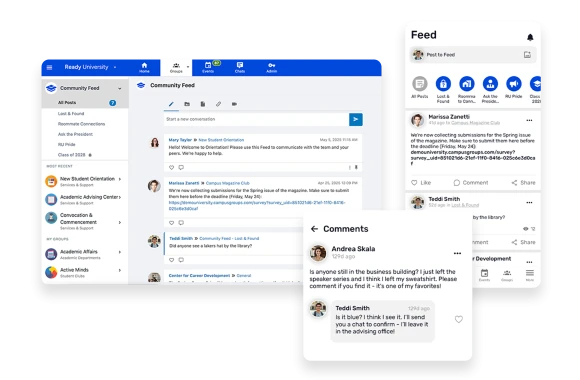Like Marissa Zanetti's desktop post

[171, 223]
